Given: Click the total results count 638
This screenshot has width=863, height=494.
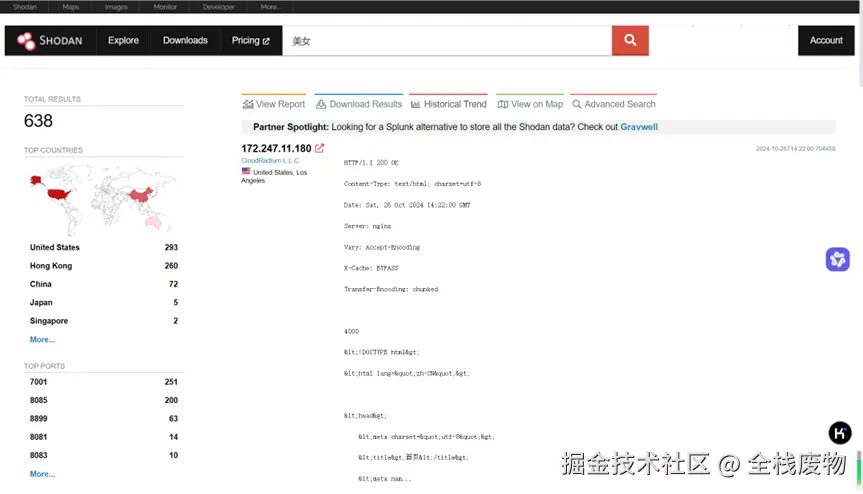Looking at the screenshot, I should pyautogui.click(x=38, y=121).
